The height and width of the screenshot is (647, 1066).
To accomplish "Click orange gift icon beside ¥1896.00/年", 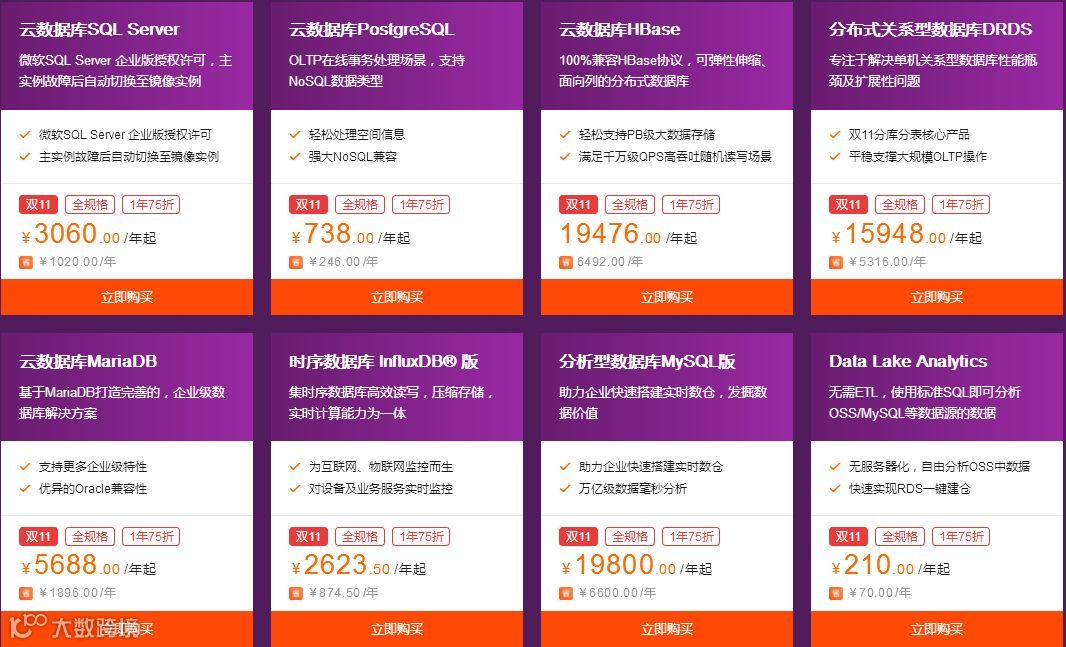I will point(26,593).
